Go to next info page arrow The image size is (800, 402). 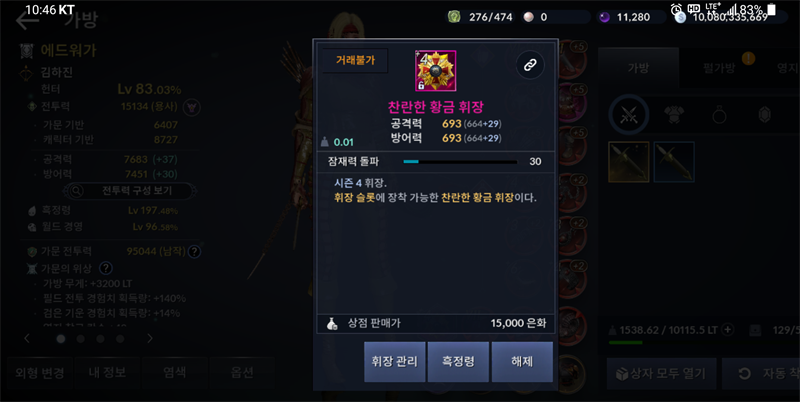(x=149, y=338)
